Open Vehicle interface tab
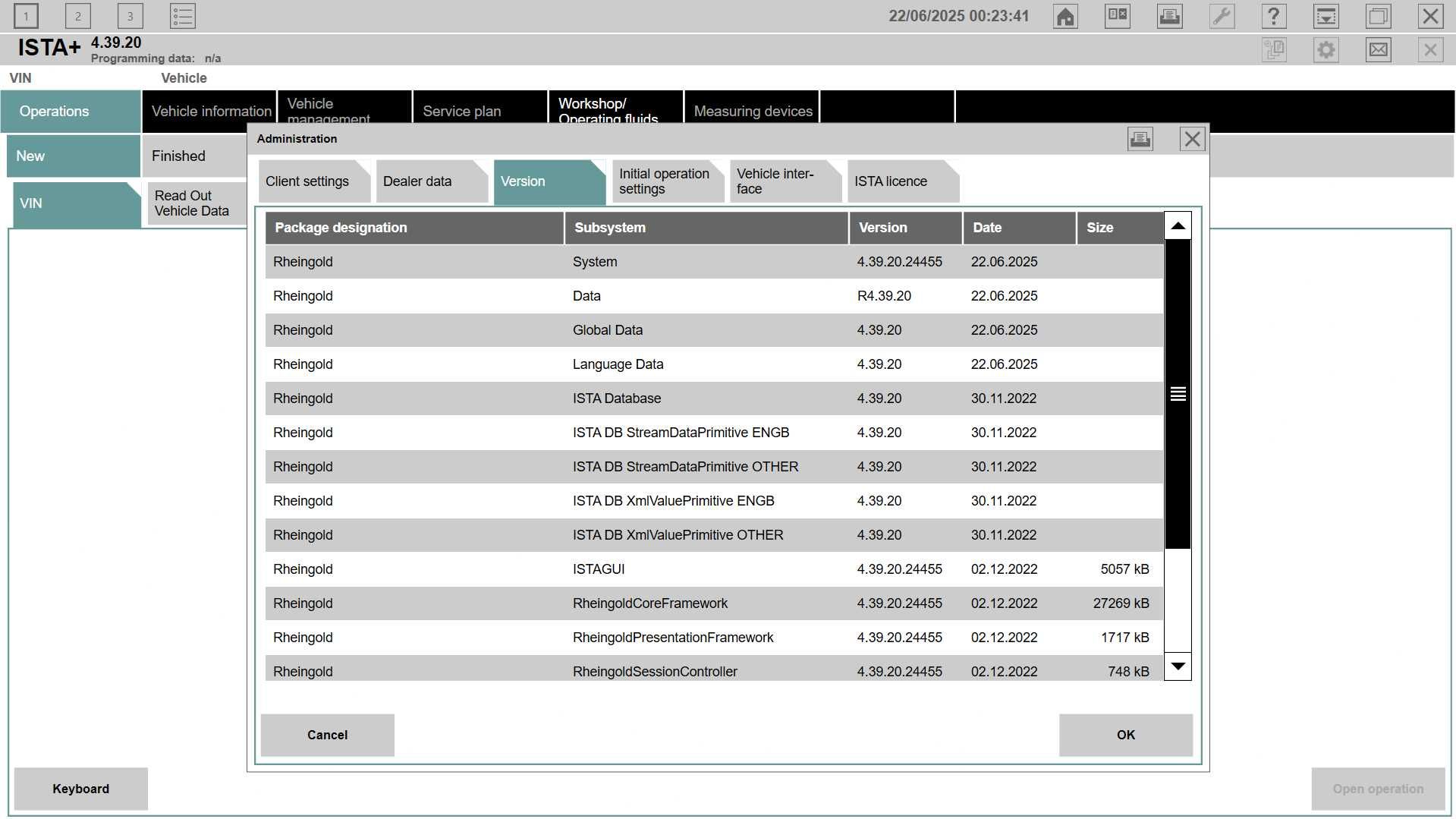Viewport: 1456px width, 819px height. click(x=785, y=181)
